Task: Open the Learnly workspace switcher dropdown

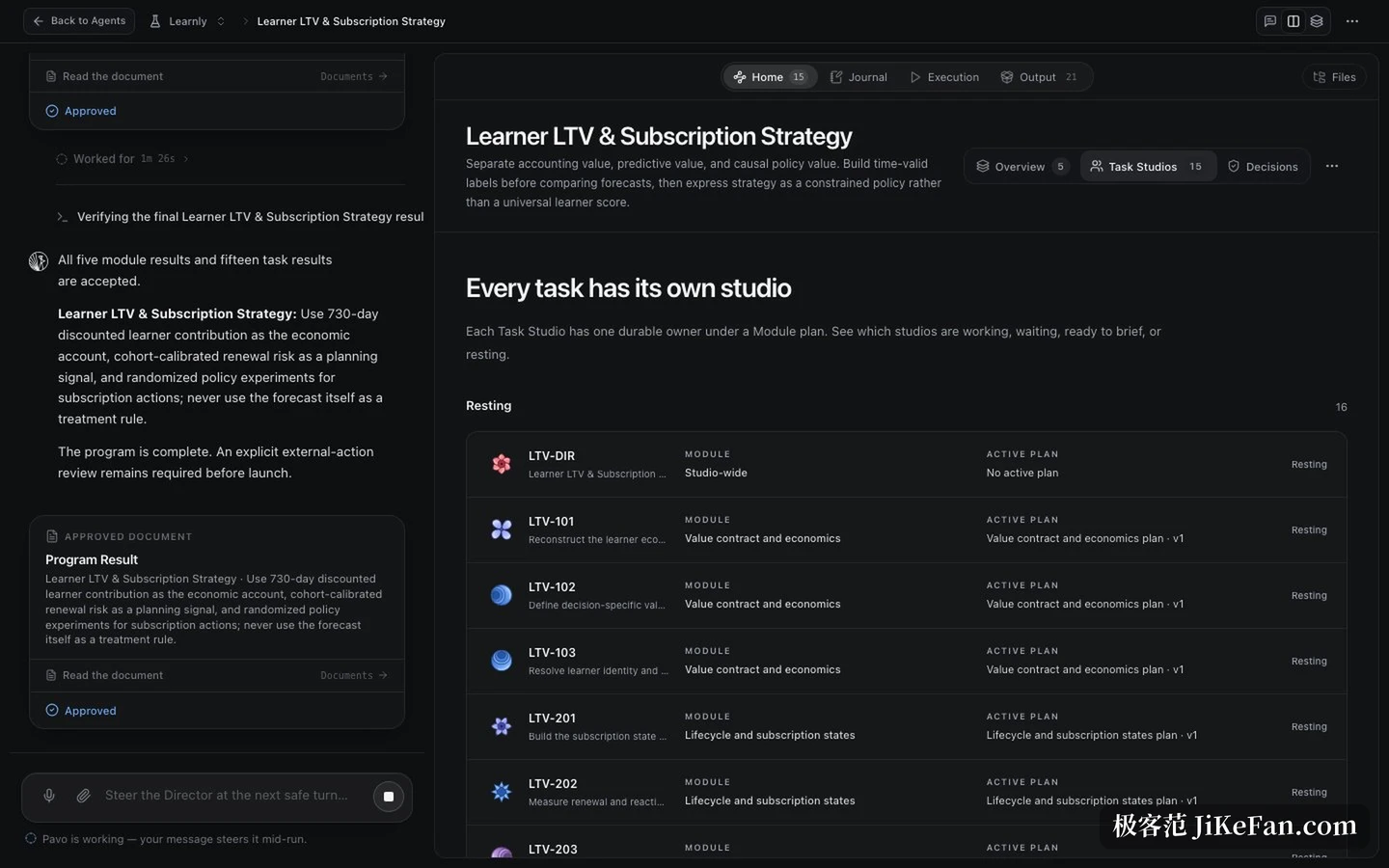Action: [188, 21]
